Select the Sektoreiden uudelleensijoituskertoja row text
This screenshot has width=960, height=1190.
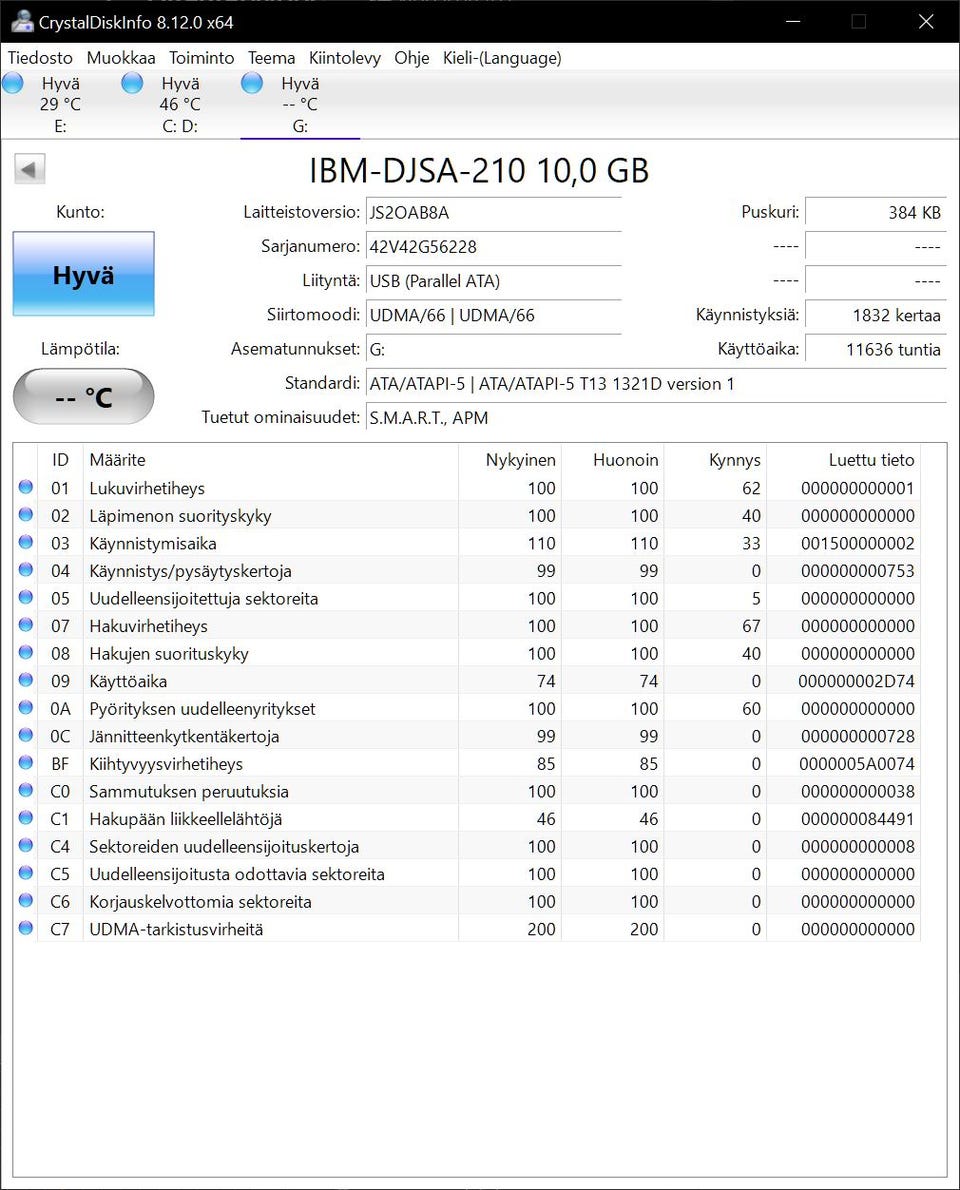[x=224, y=846]
